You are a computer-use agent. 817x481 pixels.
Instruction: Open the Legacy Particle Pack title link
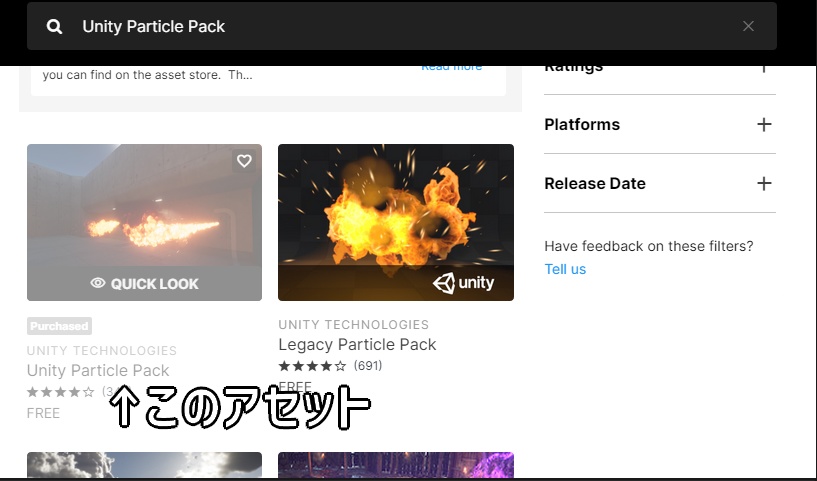point(357,344)
